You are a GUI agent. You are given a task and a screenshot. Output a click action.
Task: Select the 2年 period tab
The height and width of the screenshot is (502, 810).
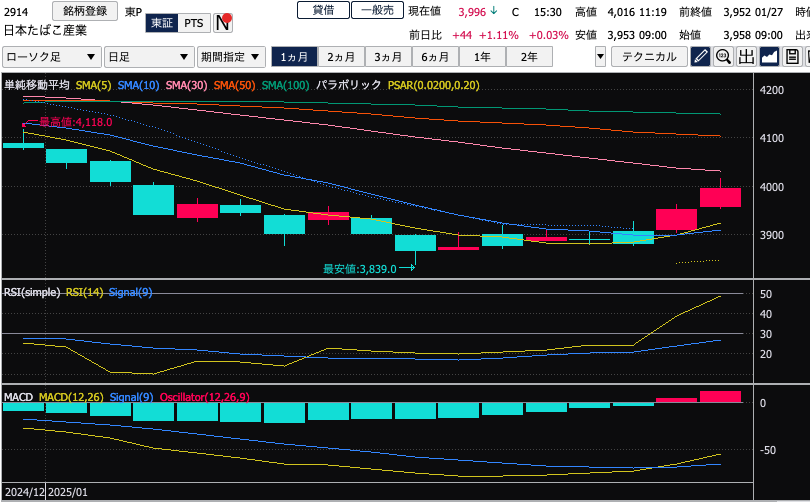tap(529, 56)
